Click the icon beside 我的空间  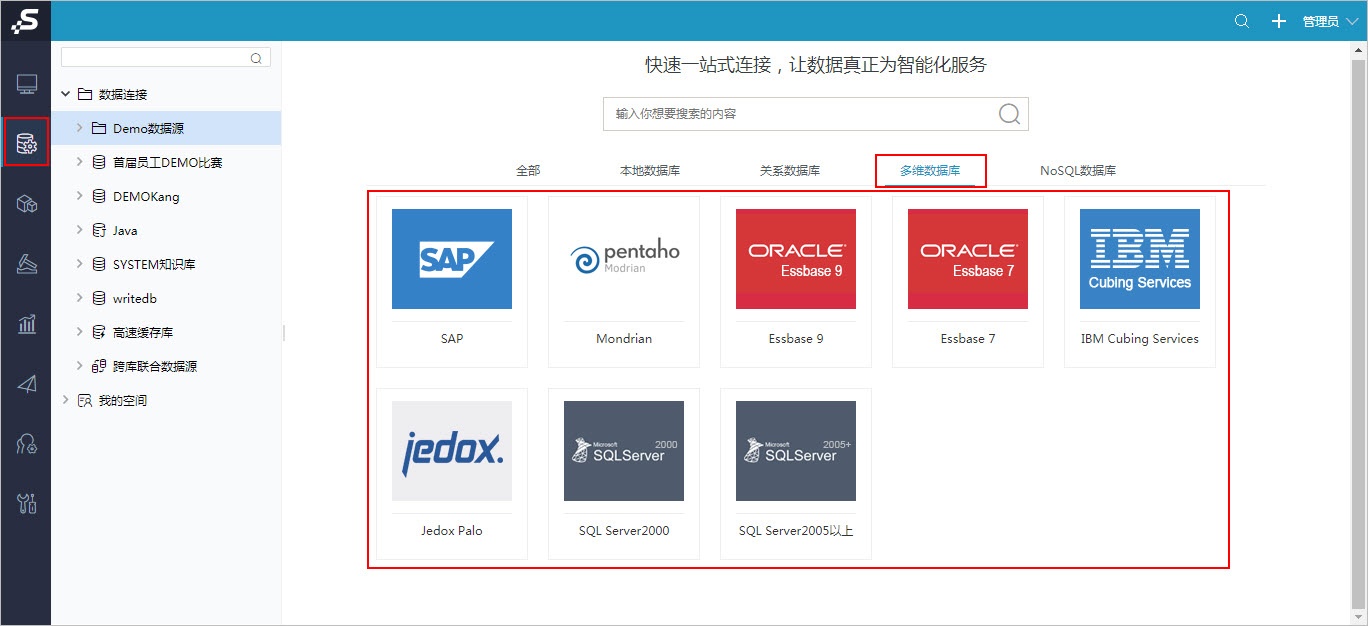tap(85, 400)
